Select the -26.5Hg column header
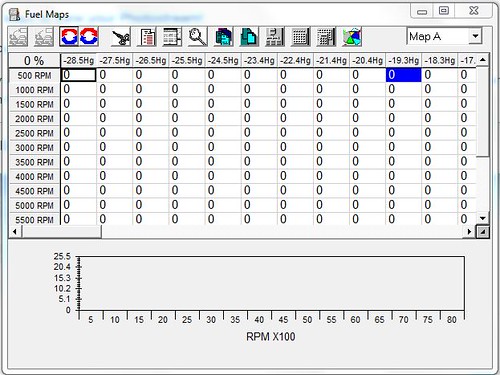Viewport: 500px width, 375px height. pos(151,61)
